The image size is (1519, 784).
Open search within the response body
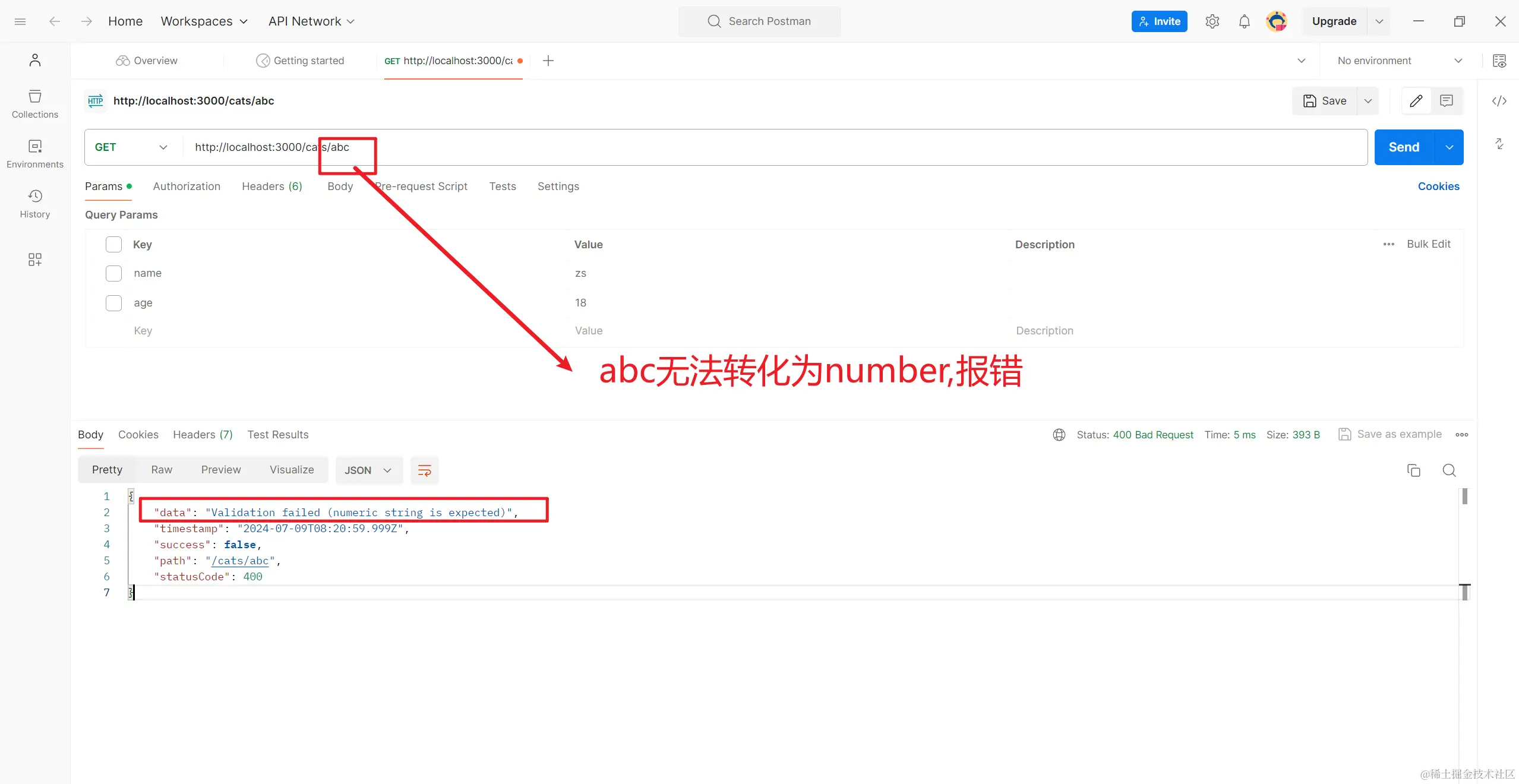click(1449, 470)
